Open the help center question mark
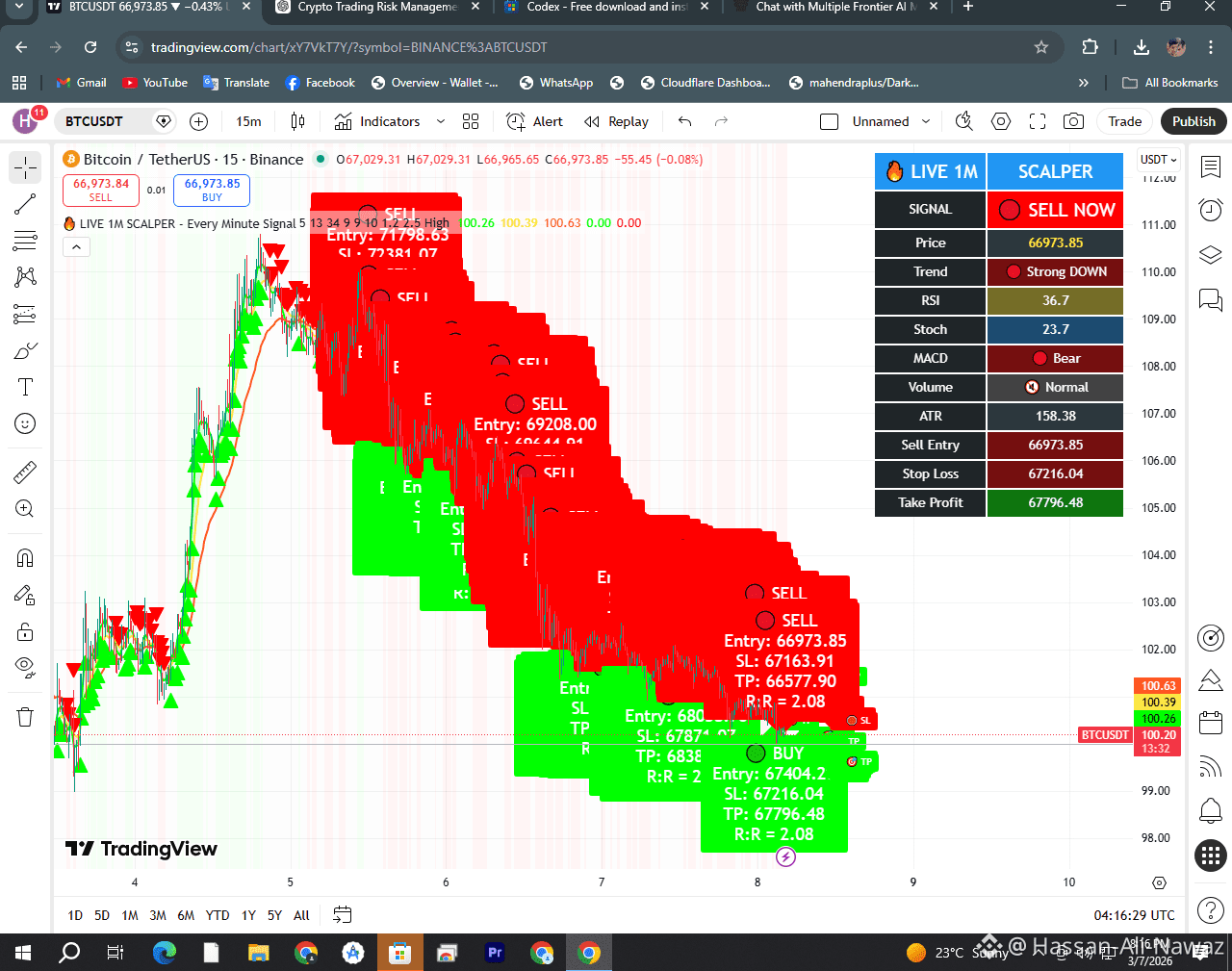The width and height of the screenshot is (1232, 971). pos(1211,909)
